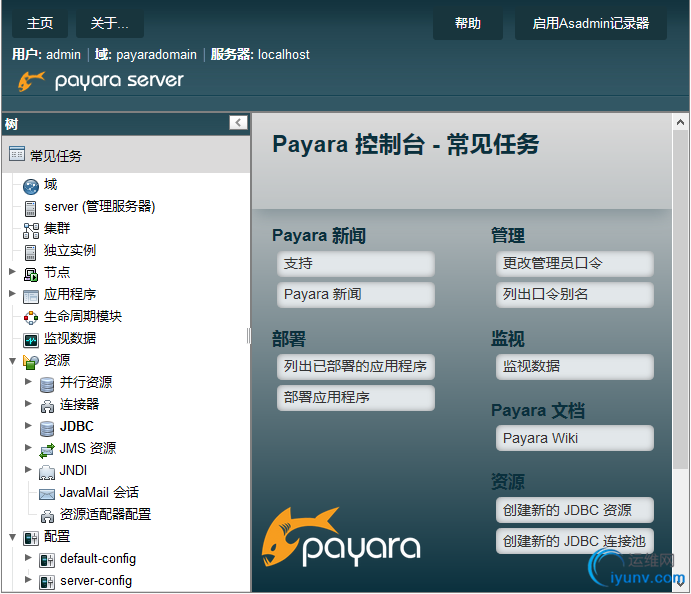Screen dimensions: 691x594
Task: Click the 部署应用程序 button
Action: click(356, 397)
